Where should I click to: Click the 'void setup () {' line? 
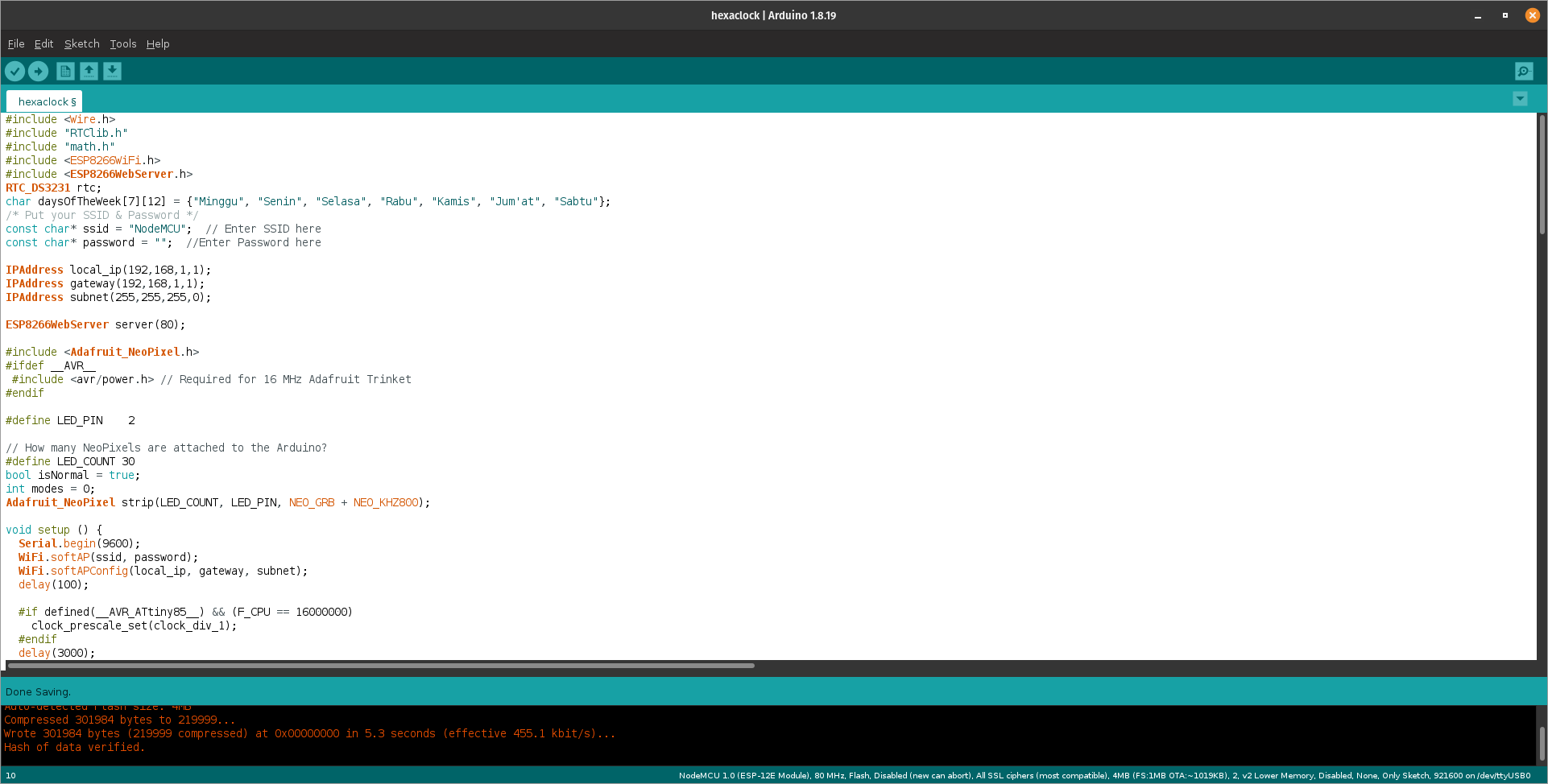click(54, 530)
